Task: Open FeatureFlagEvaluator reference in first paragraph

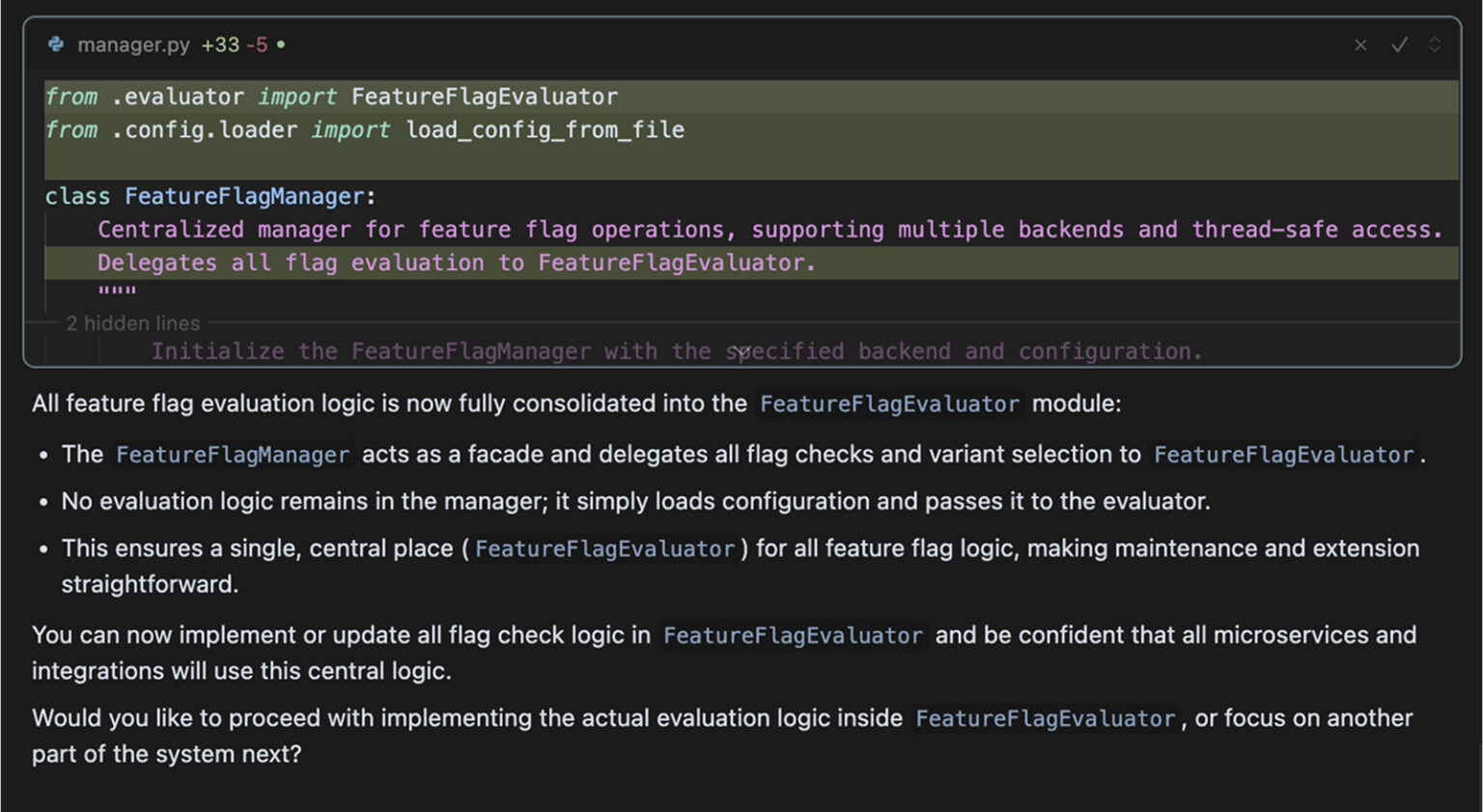Action: [x=889, y=404]
